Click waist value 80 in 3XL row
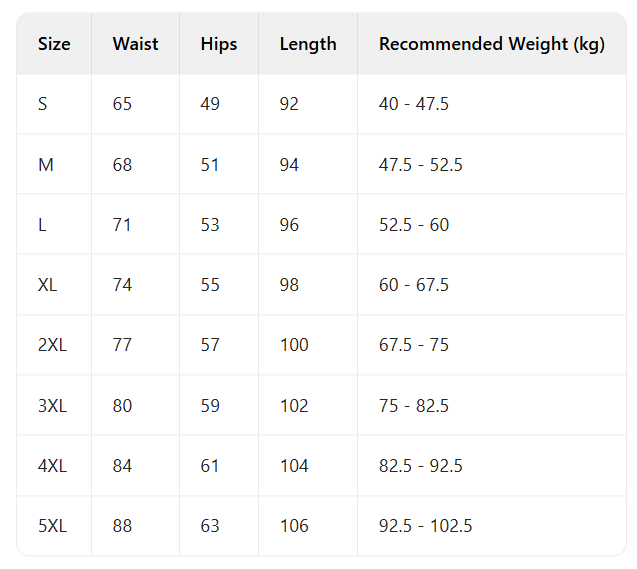 (122, 406)
